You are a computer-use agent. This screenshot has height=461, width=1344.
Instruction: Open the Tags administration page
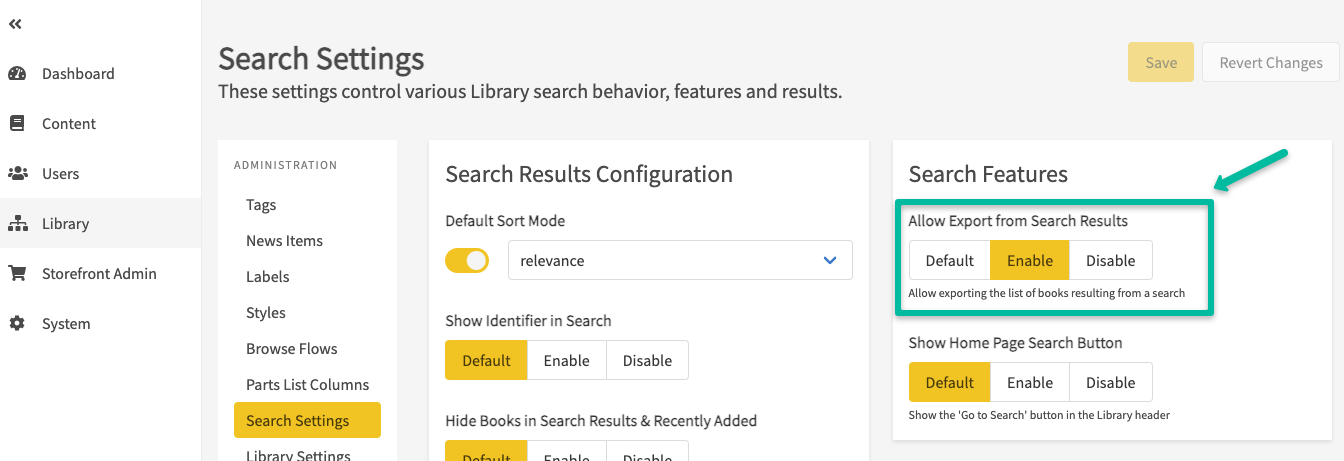point(261,204)
